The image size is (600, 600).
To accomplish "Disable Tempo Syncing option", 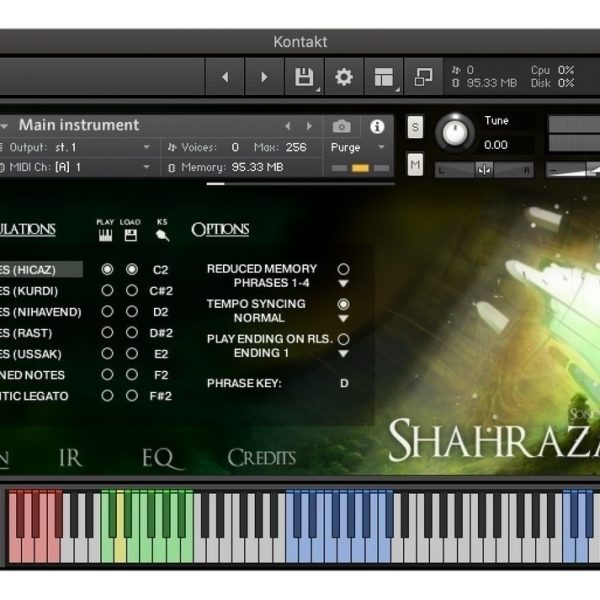I will 343,304.
